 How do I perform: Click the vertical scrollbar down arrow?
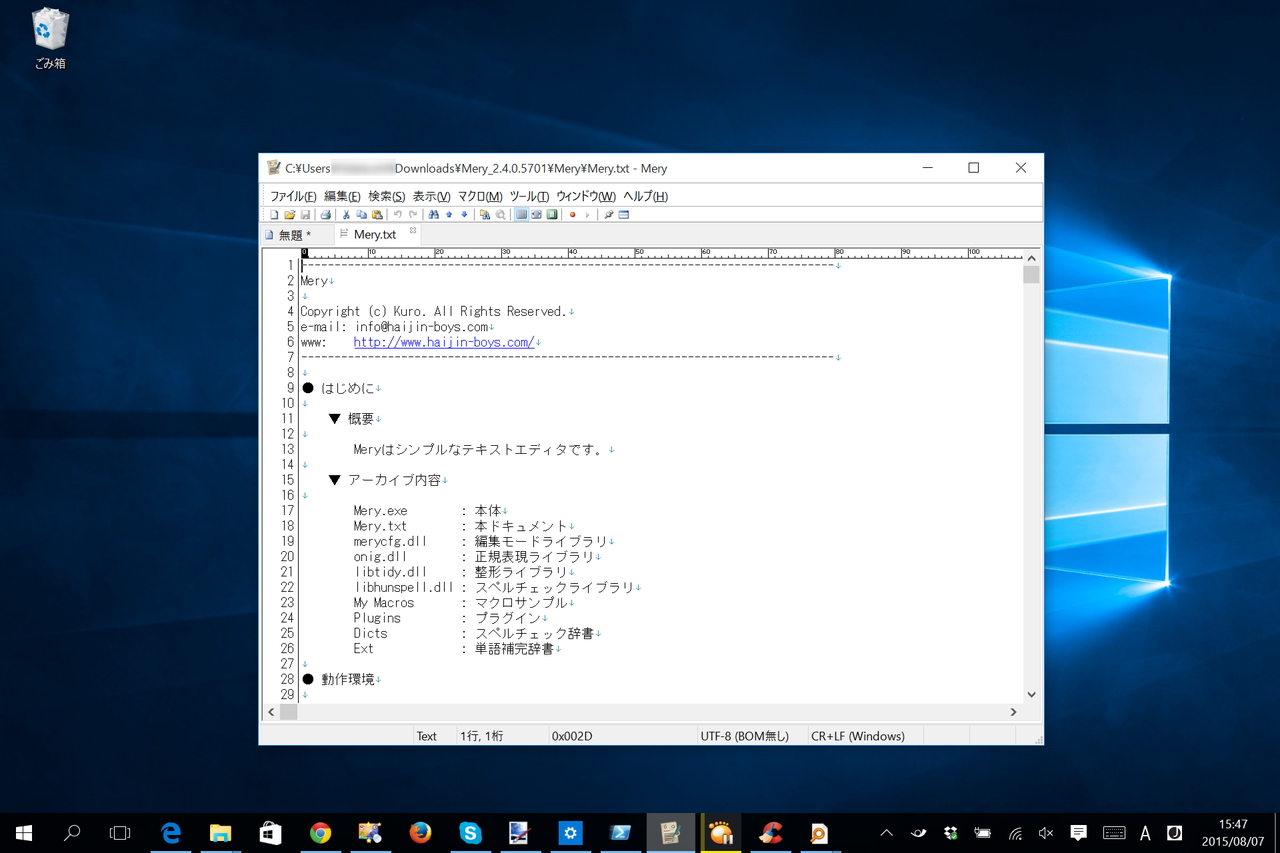(x=1031, y=695)
